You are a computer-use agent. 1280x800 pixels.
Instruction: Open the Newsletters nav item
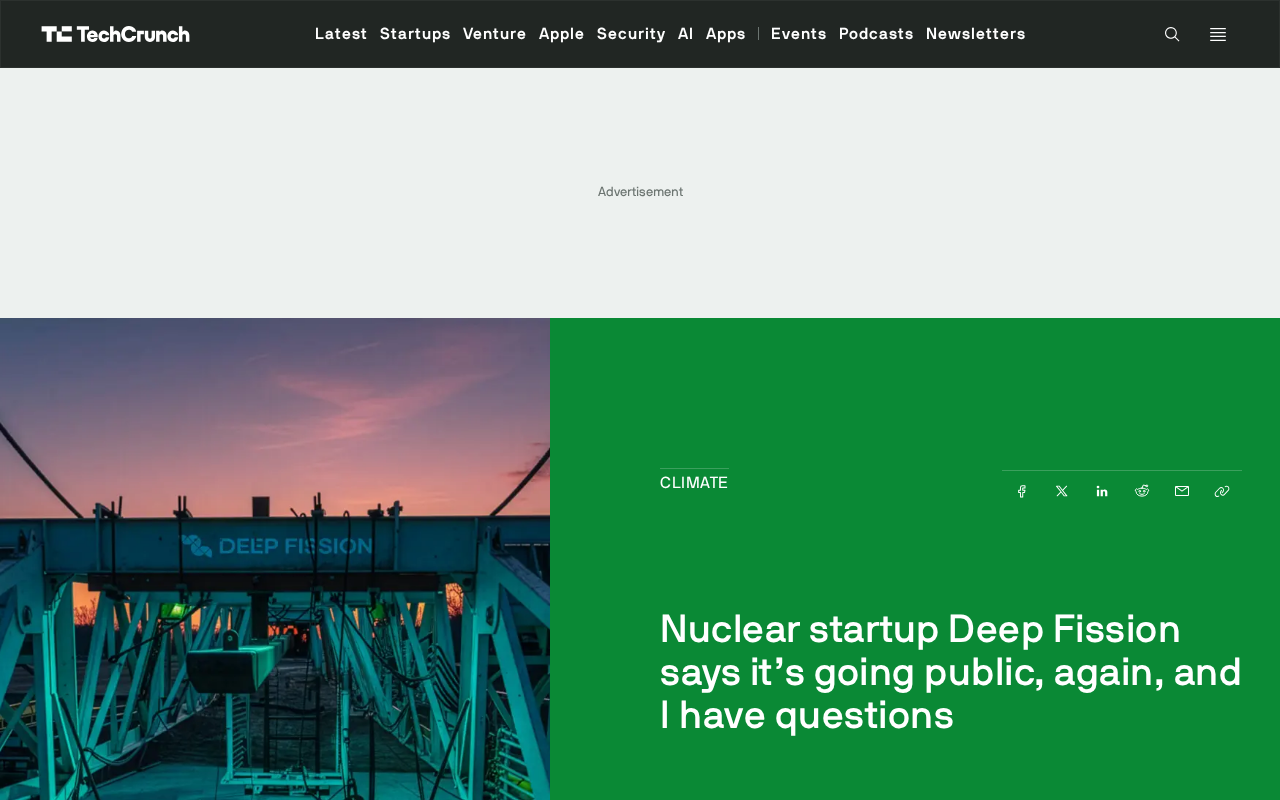976,34
